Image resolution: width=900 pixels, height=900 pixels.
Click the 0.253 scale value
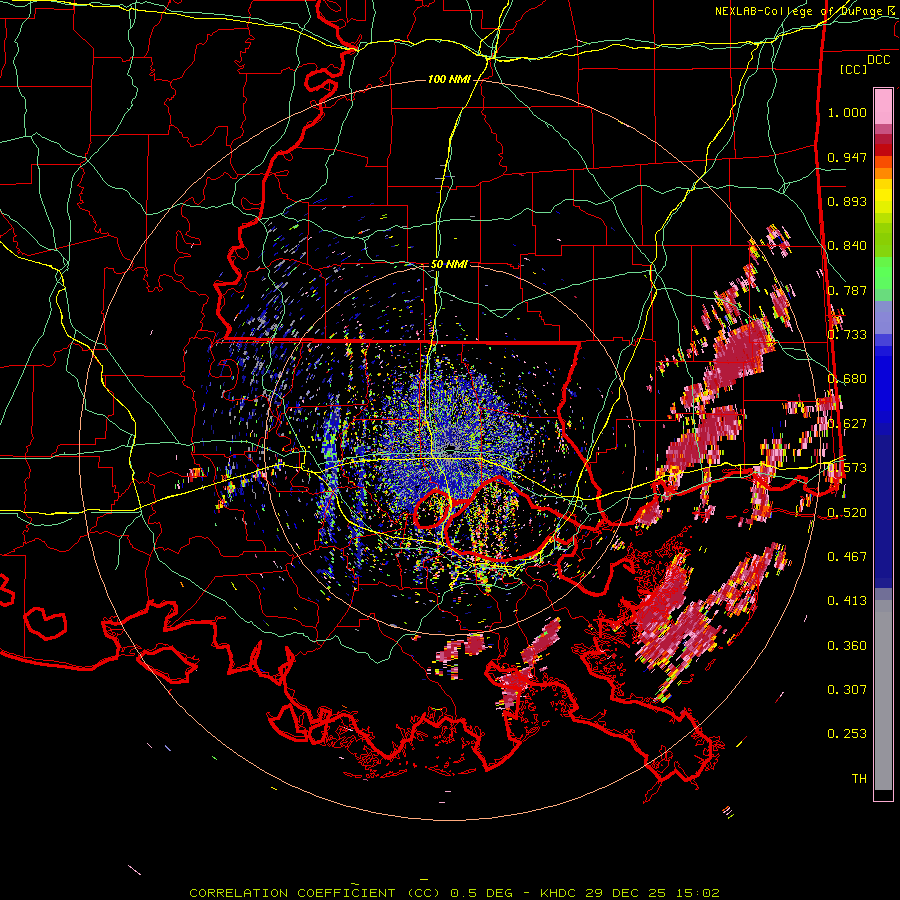[847, 734]
